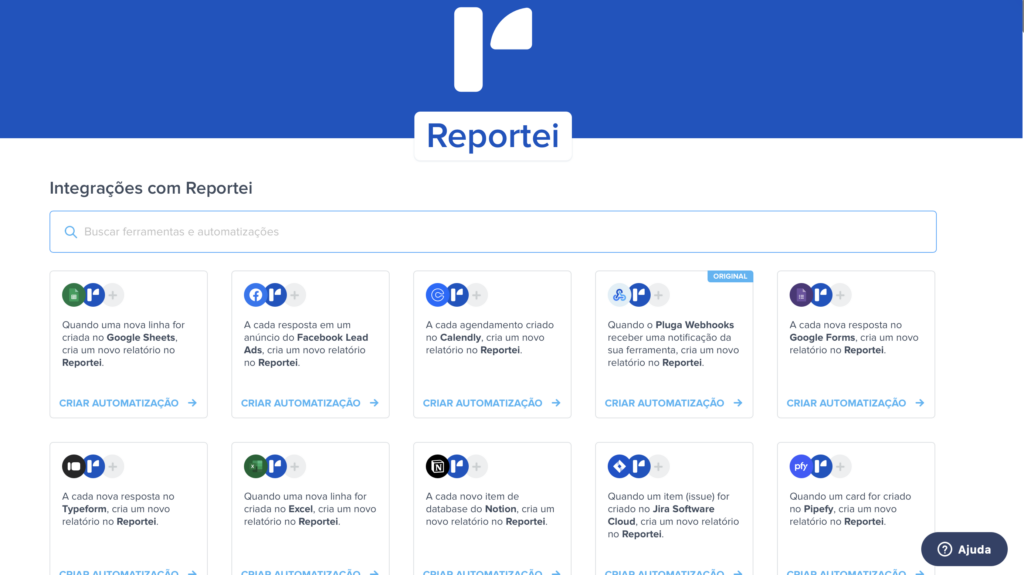Click the plus icon in Google Sheets card
The image size is (1024, 575).
coord(114,295)
